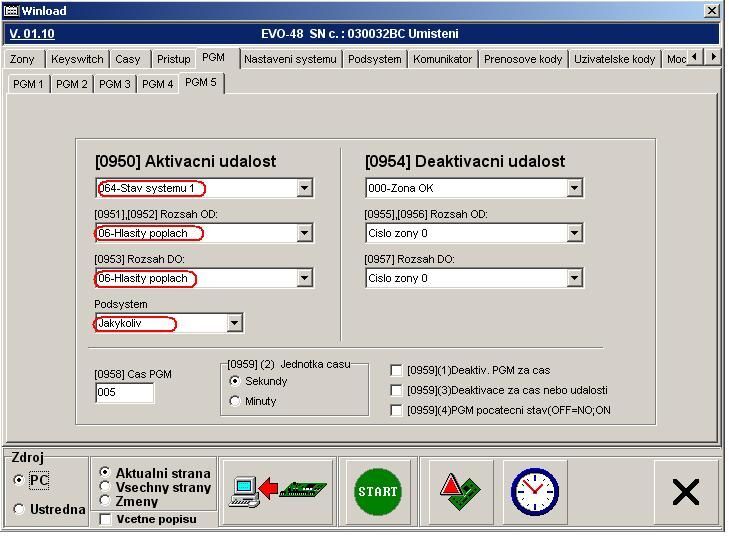Viewport: 729px width, 536px height.
Task: Switch to the Komunikator tab
Action: [x=442, y=59]
